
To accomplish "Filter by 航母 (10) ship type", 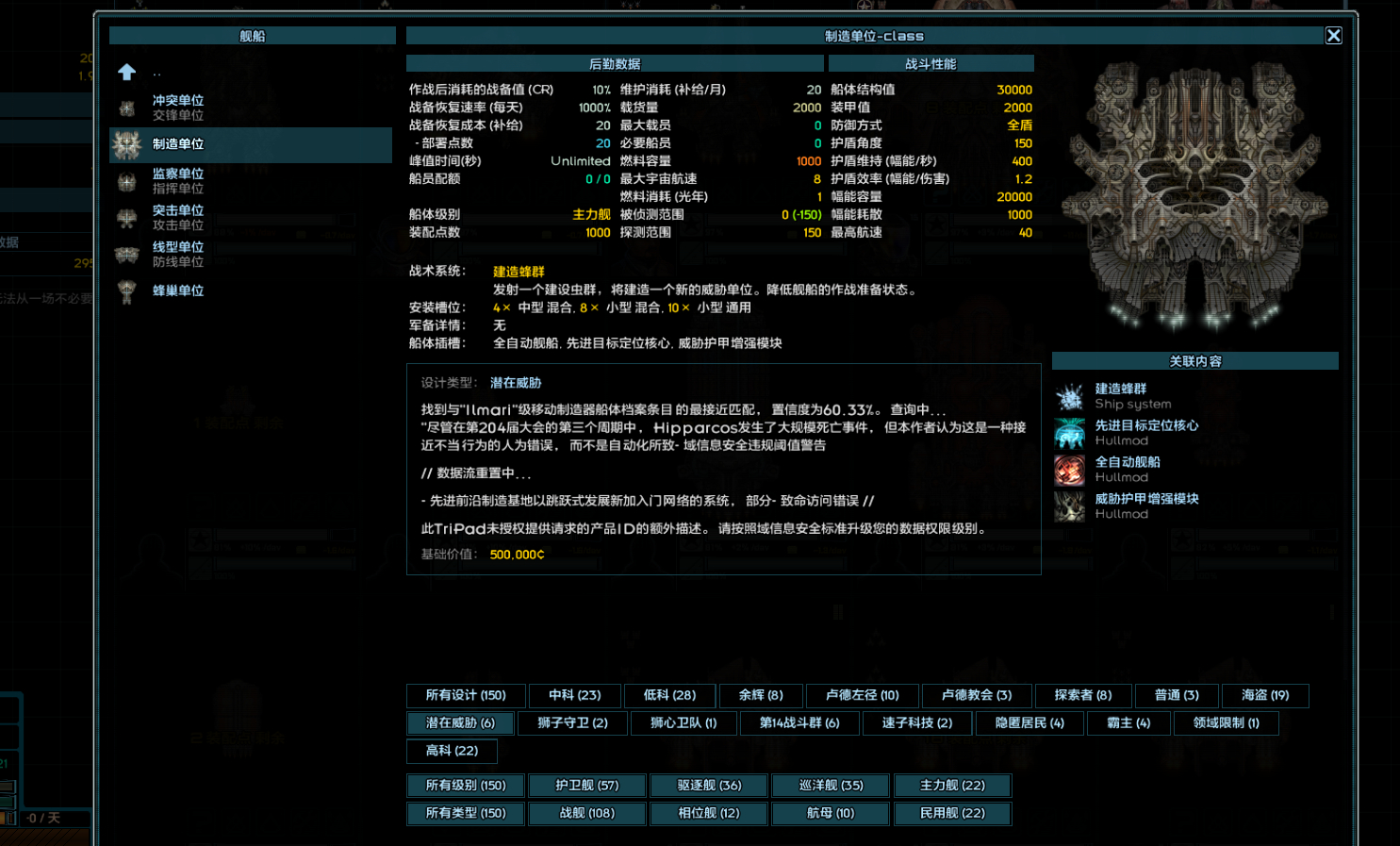I will click(831, 813).
